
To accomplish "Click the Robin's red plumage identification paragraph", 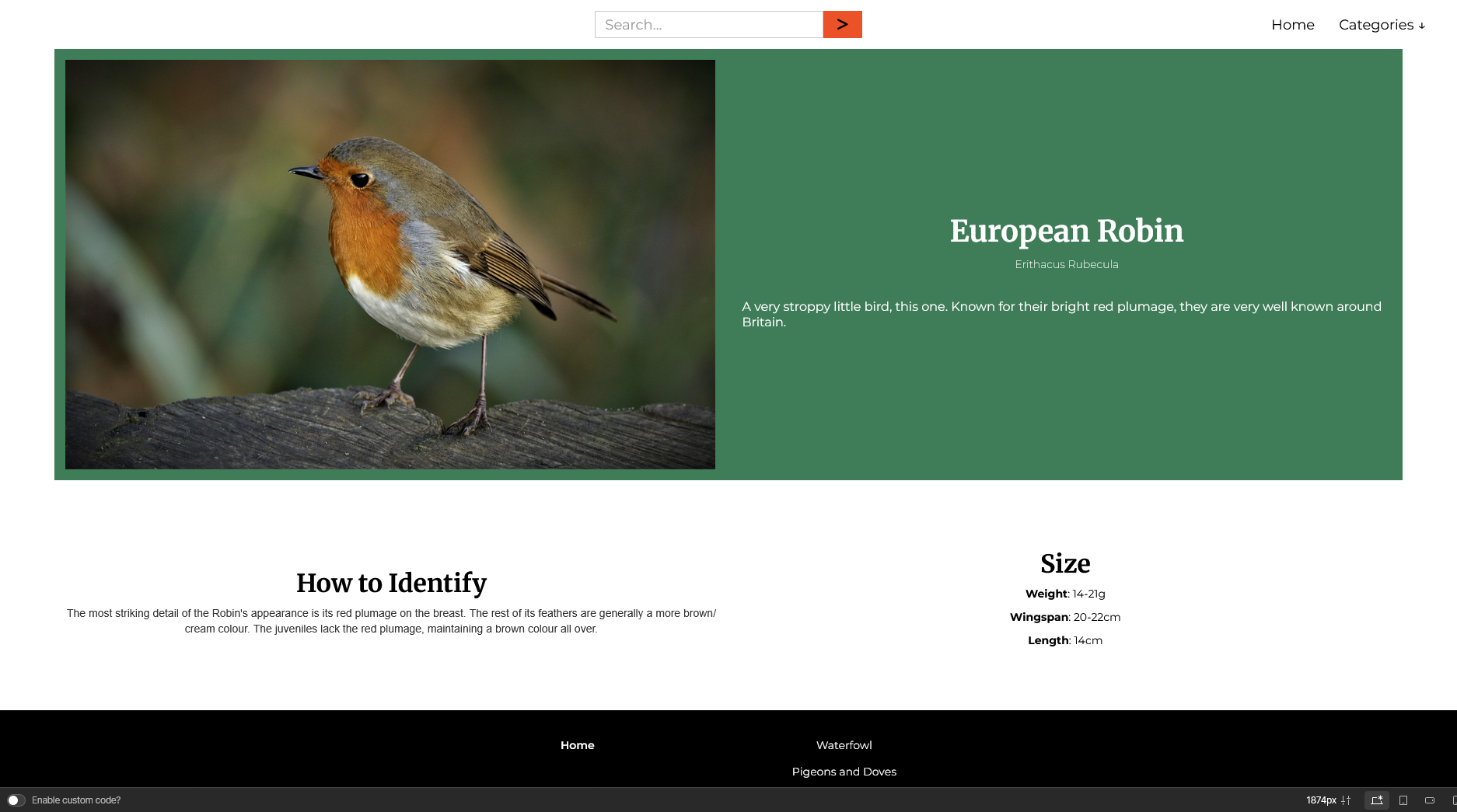I will [x=391, y=621].
